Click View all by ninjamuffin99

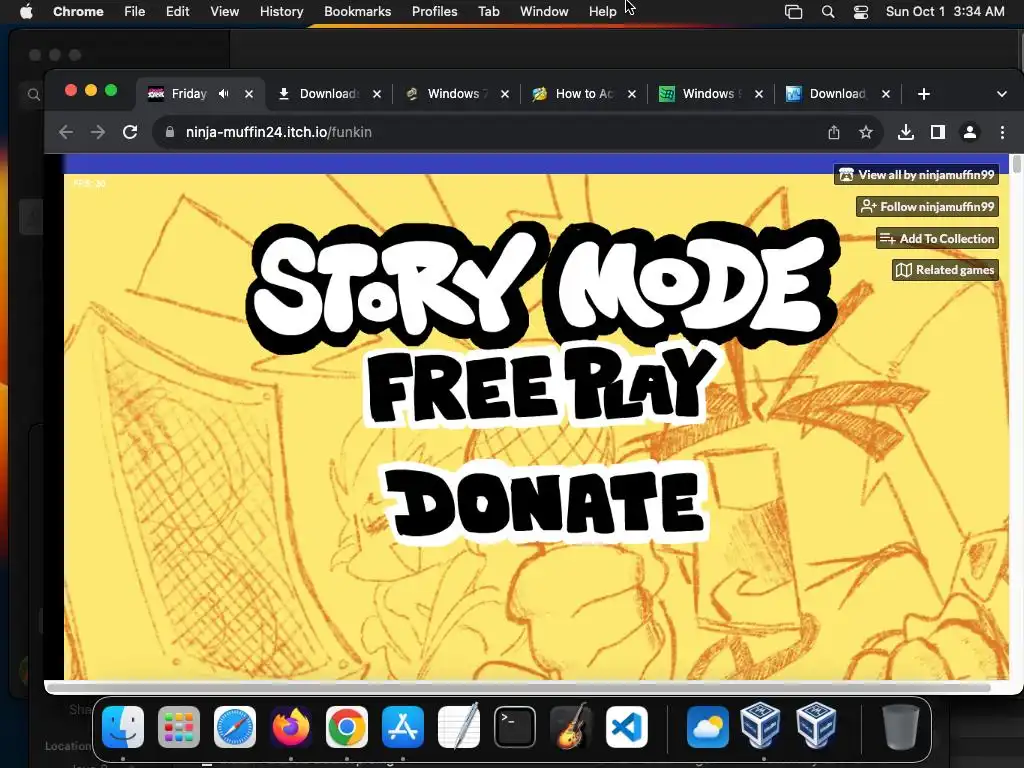tap(916, 174)
